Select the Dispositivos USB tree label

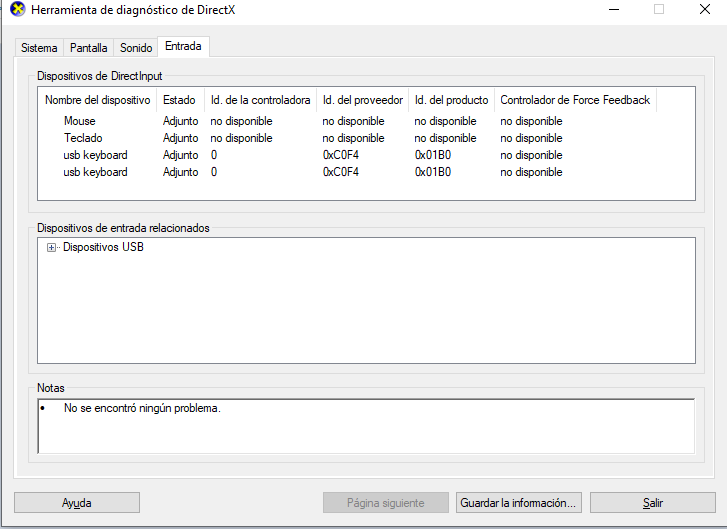click(103, 247)
